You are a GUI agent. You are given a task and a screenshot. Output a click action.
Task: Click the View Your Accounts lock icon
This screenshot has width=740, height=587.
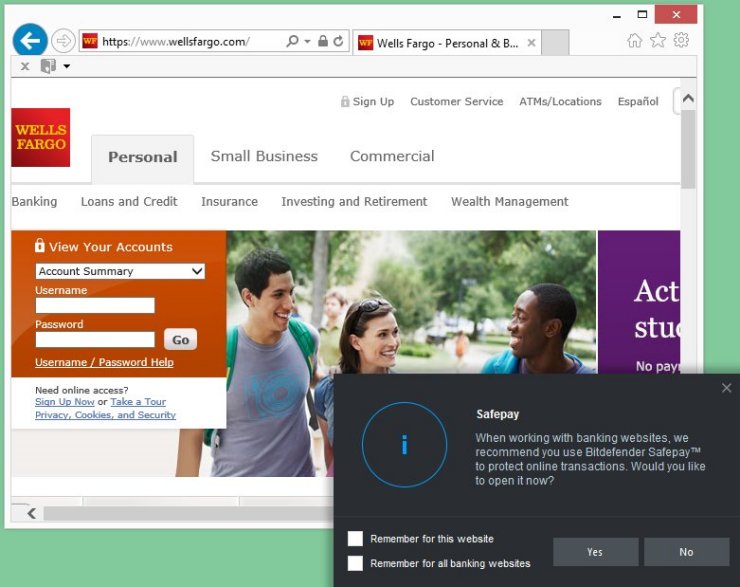tap(40, 245)
